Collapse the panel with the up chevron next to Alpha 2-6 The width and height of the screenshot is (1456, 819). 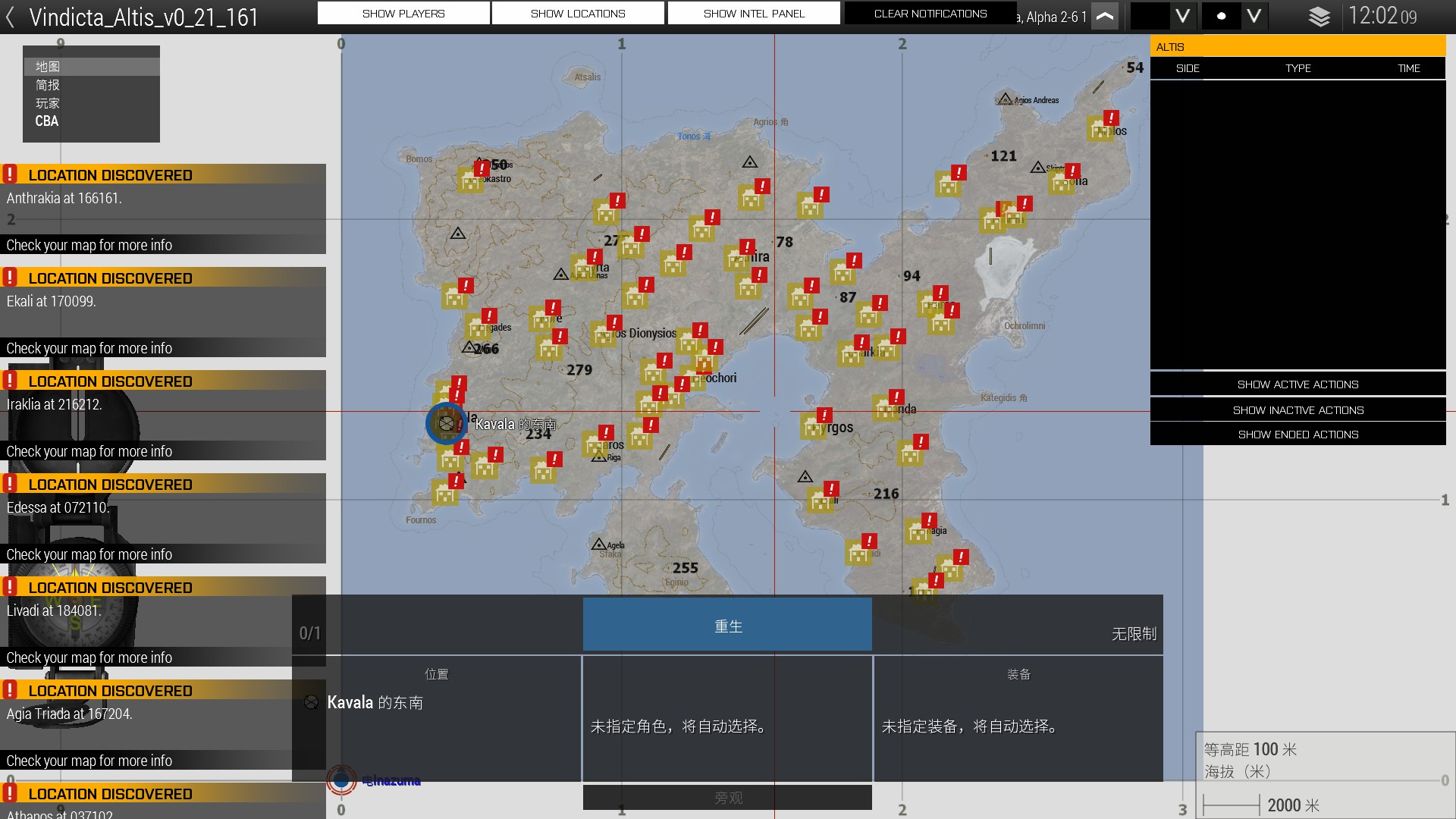(1105, 16)
